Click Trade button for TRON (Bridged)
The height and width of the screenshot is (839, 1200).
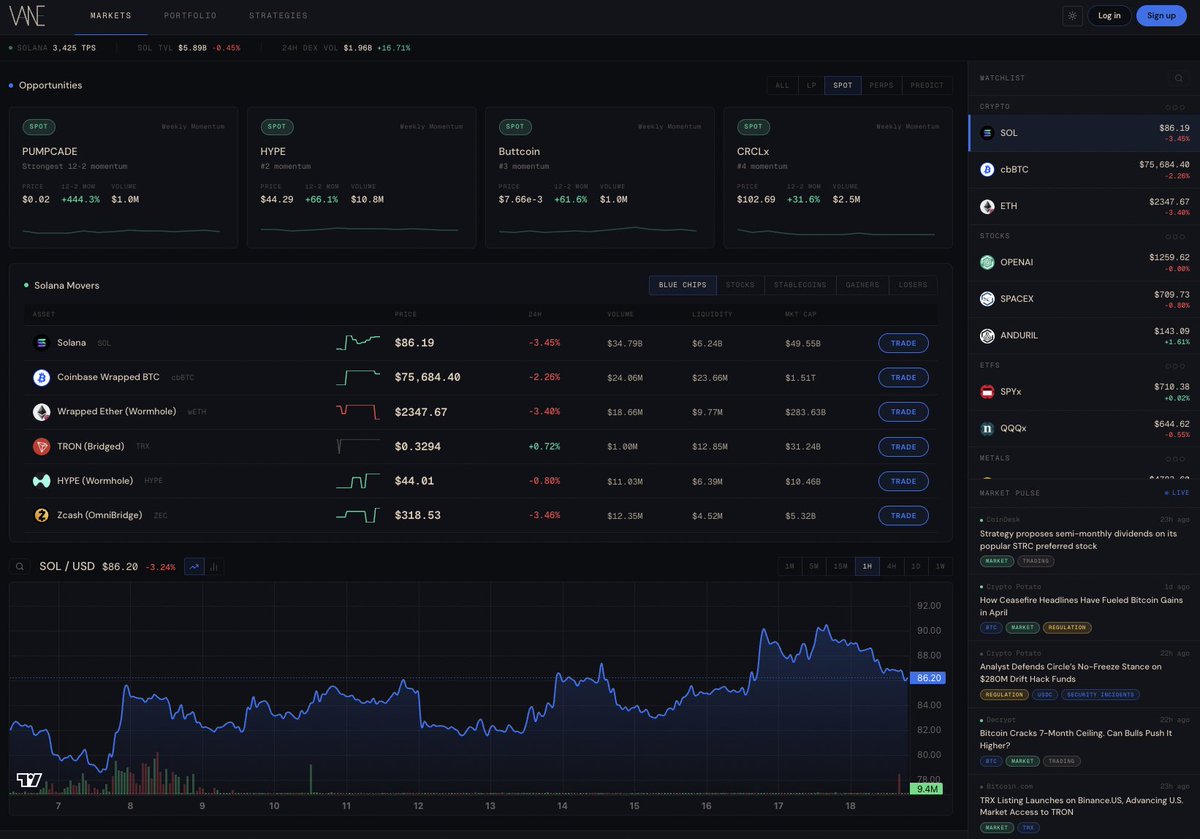click(903, 446)
